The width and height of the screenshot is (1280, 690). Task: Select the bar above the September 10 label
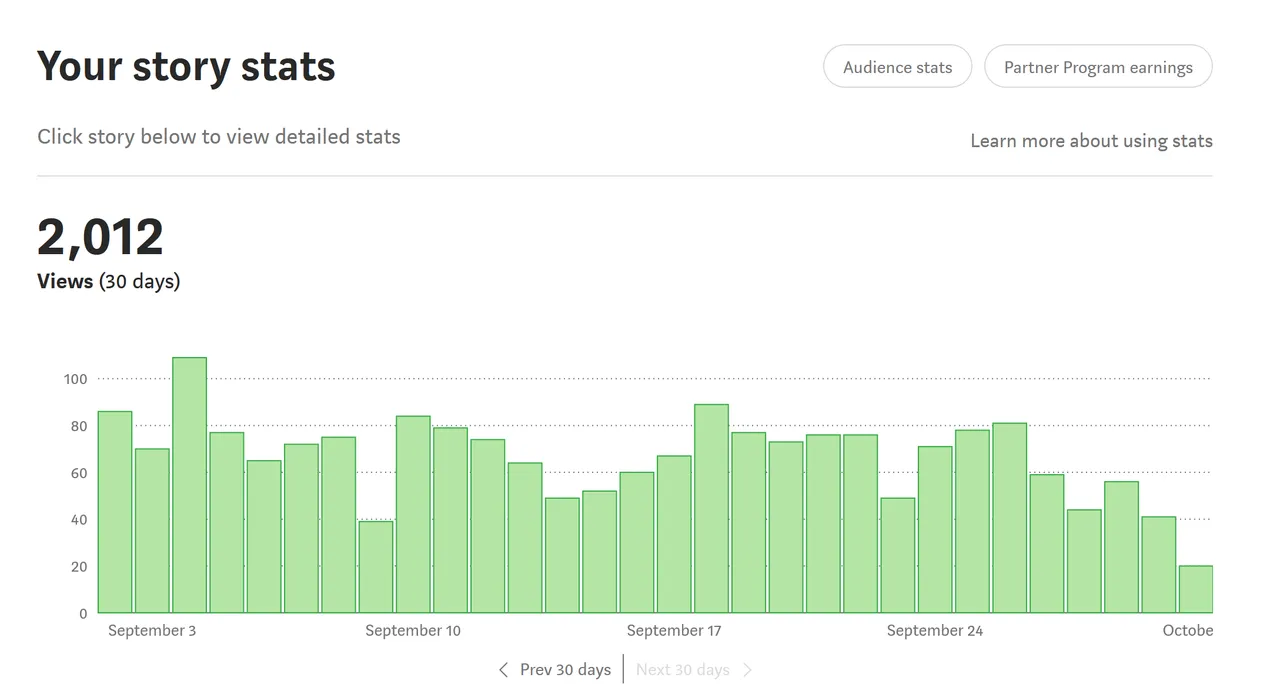tap(413, 515)
